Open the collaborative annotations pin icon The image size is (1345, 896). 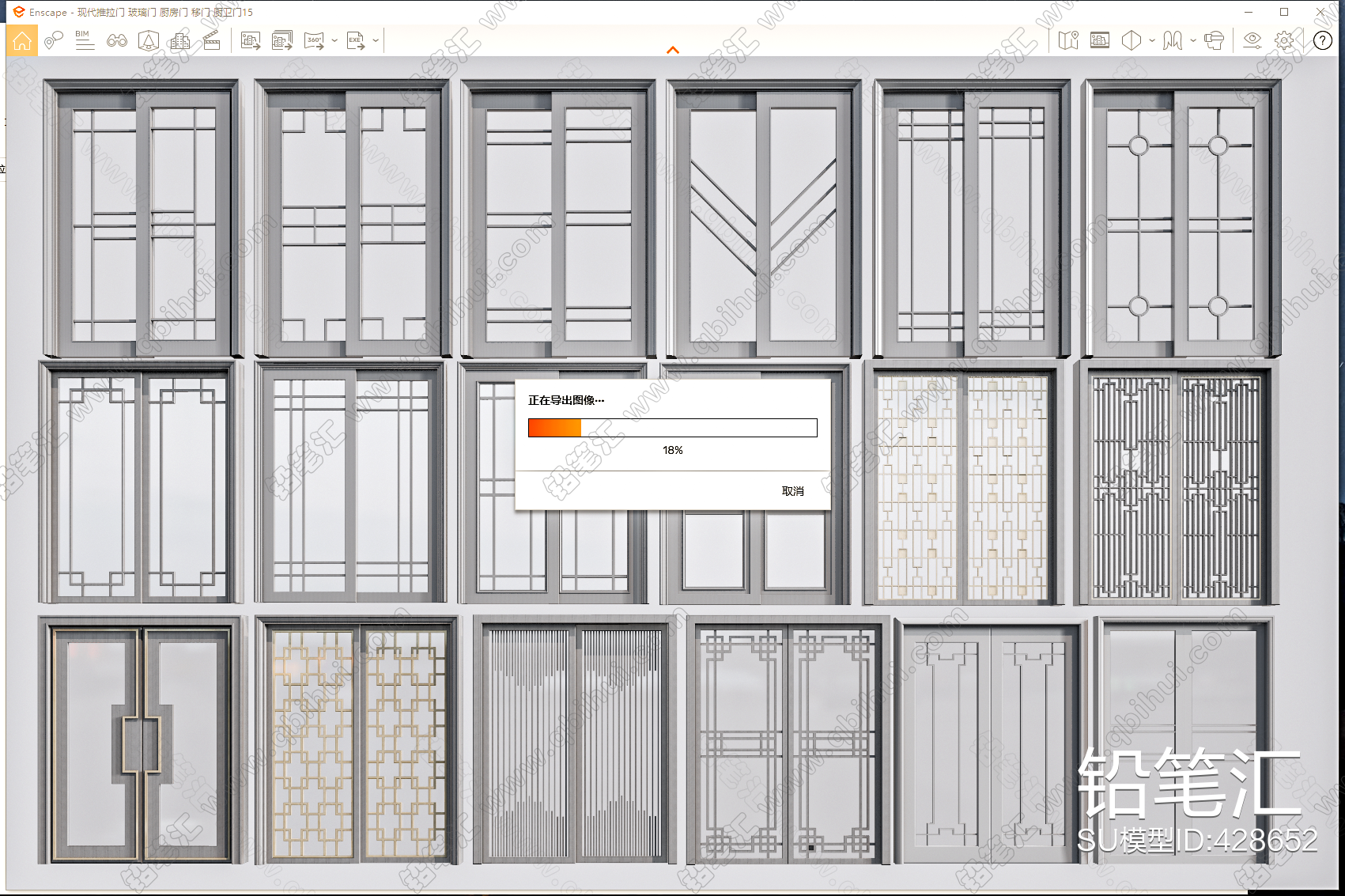[x=54, y=40]
